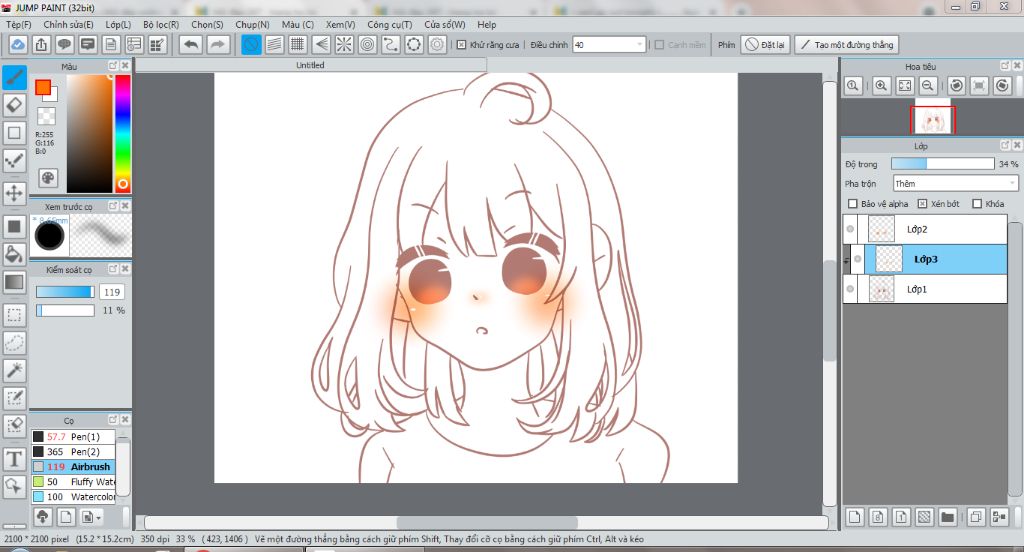The height and width of the screenshot is (552, 1024).
Task: Enable vanishing point snap
Action: point(321,44)
